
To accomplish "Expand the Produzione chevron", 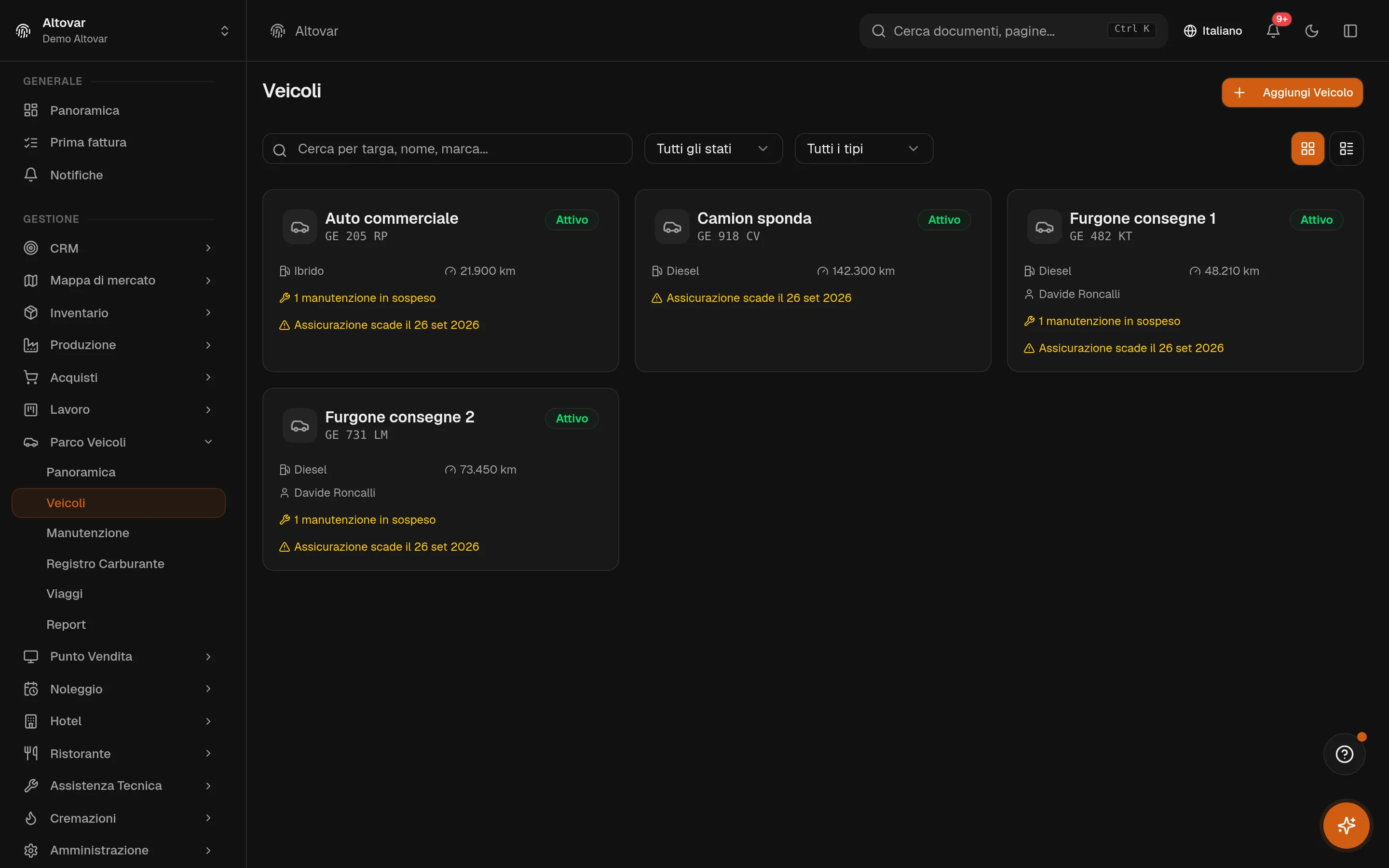I will tap(208, 345).
